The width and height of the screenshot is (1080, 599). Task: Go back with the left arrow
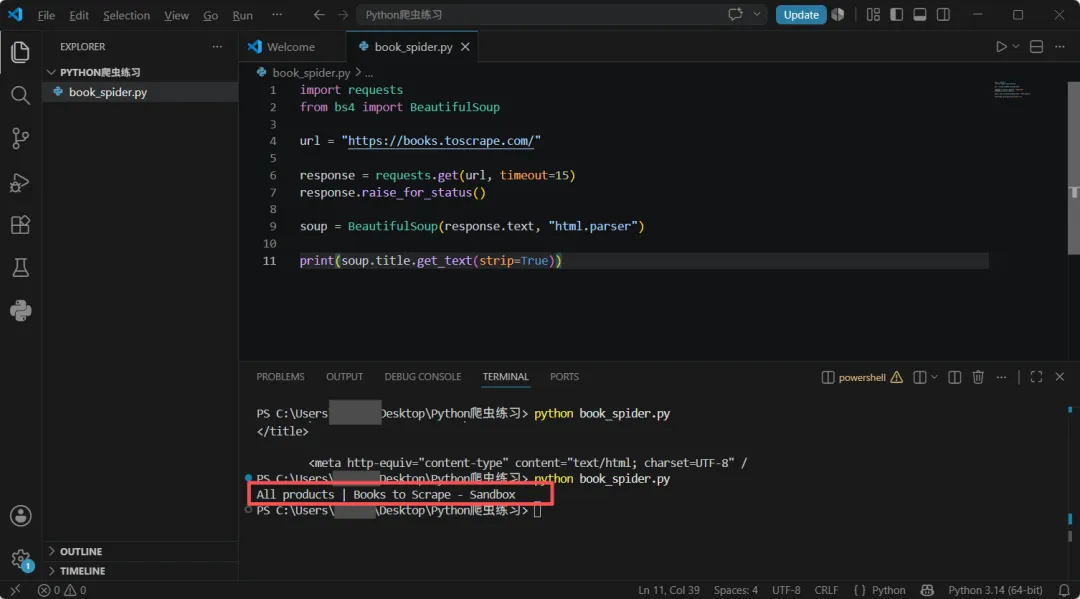[x=319, y=14]
